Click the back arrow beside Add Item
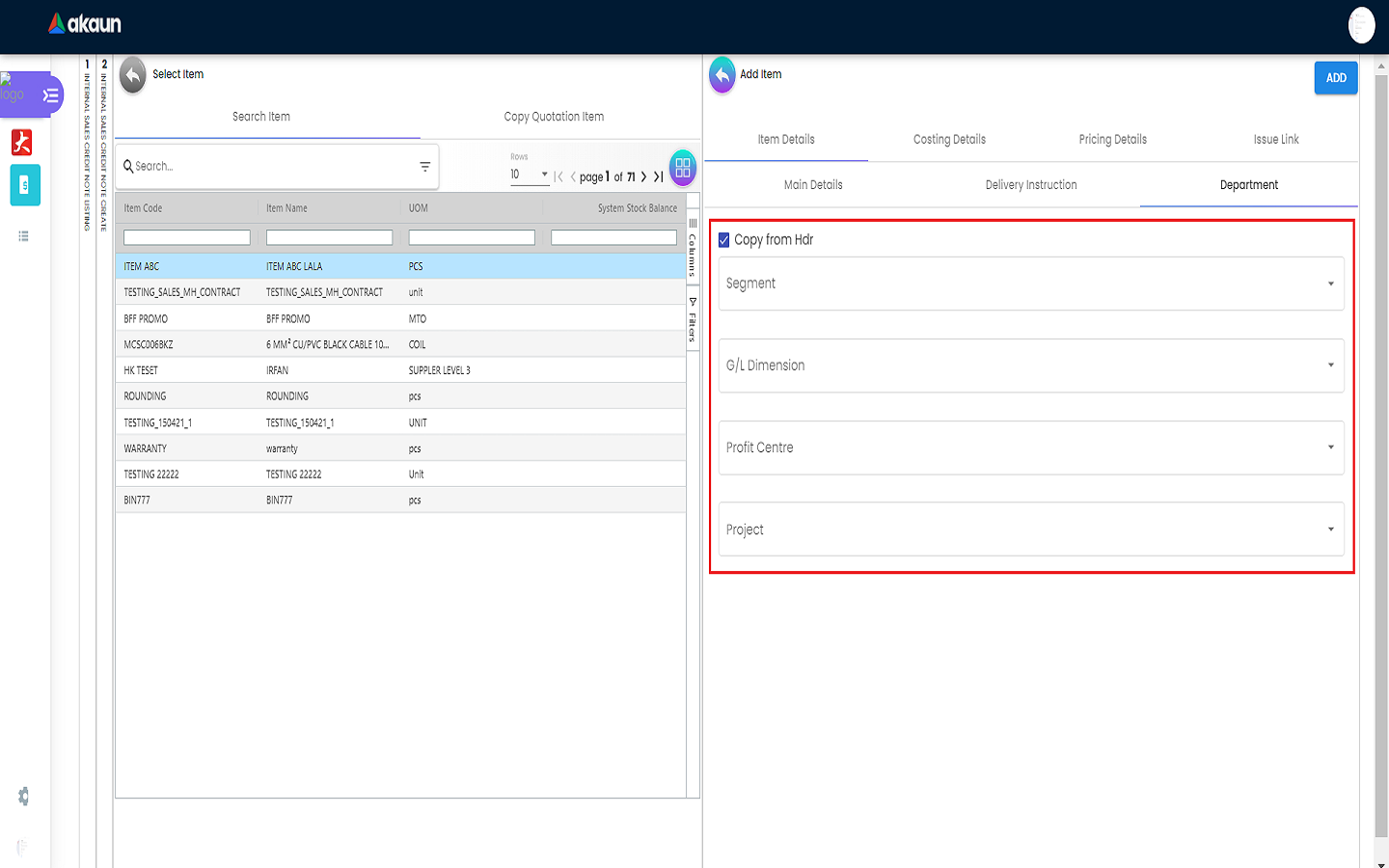The height and width of the screenshot is (868, 1389). (x=722, y=75)
